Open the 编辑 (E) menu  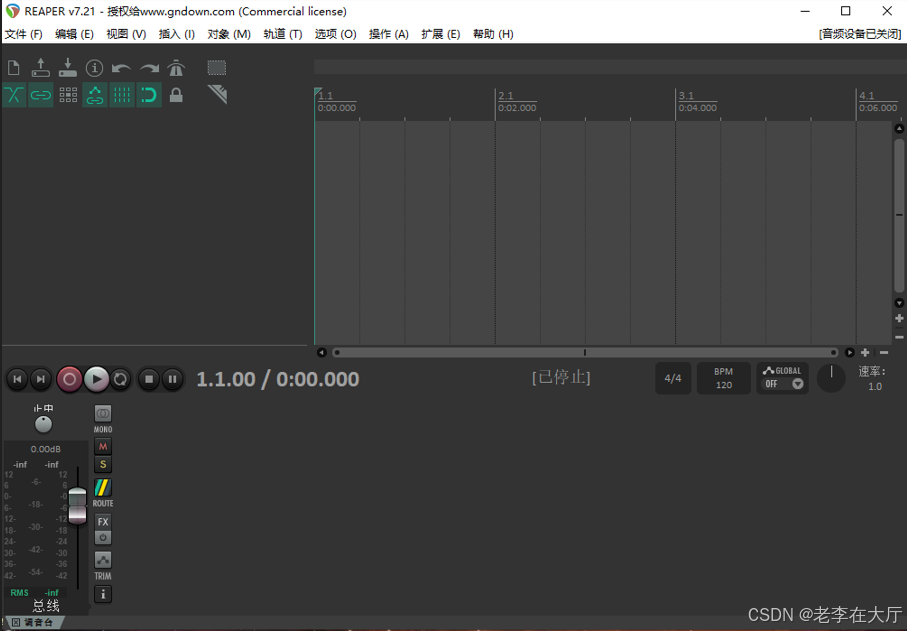pos(74,34)
